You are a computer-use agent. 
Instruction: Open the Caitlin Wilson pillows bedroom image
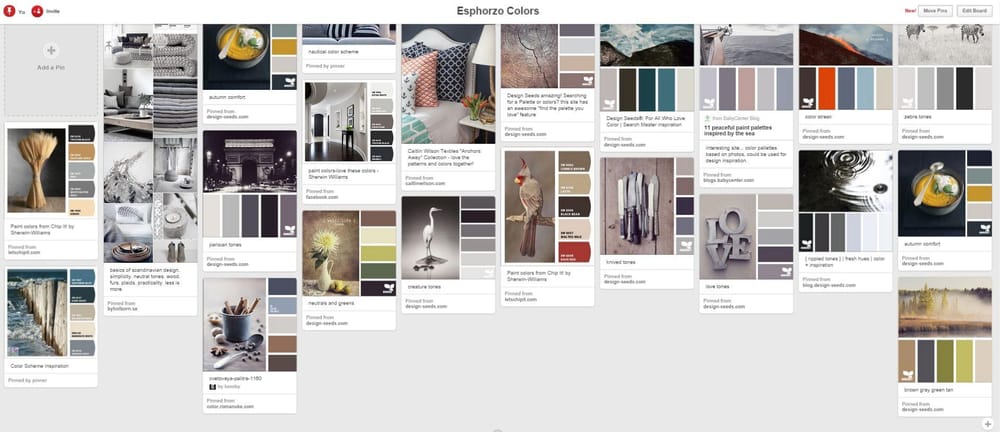tap(448, 84)
